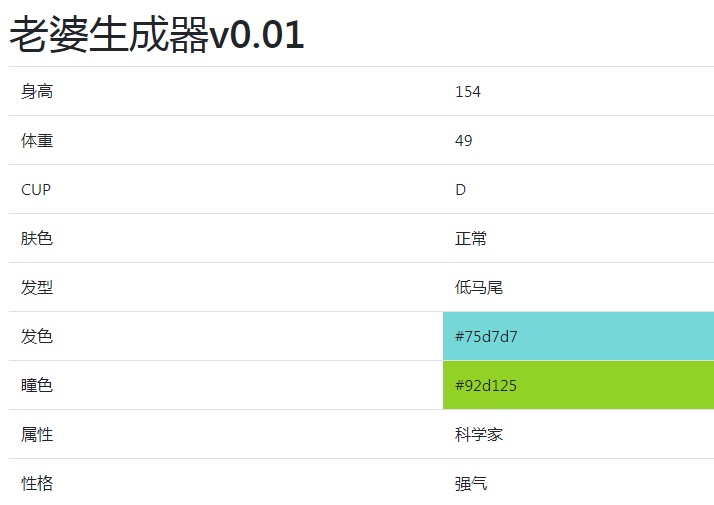This screenshot has height=505, width=714.
Task: Click the #75d7d7 hex code text
Action: [486, 337]
